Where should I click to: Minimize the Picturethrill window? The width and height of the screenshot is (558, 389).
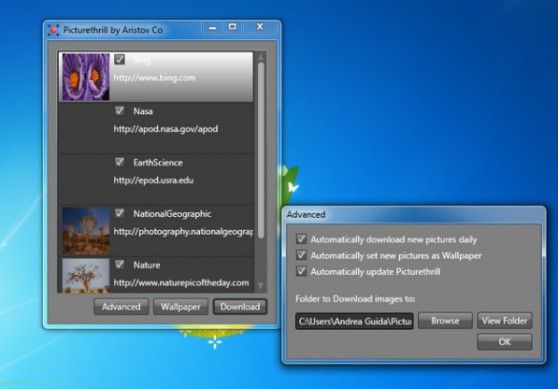pos(212,27)
